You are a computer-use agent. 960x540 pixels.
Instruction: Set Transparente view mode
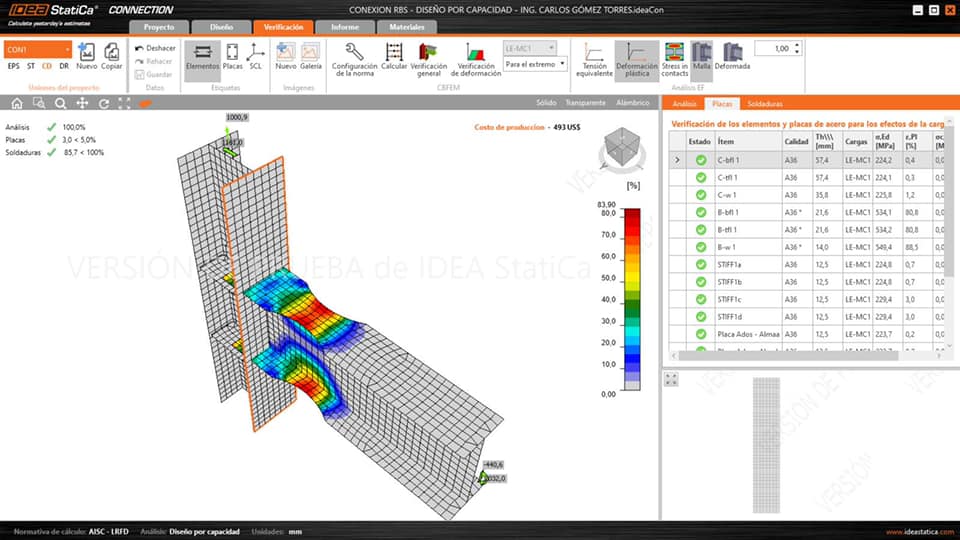[585, 103]
